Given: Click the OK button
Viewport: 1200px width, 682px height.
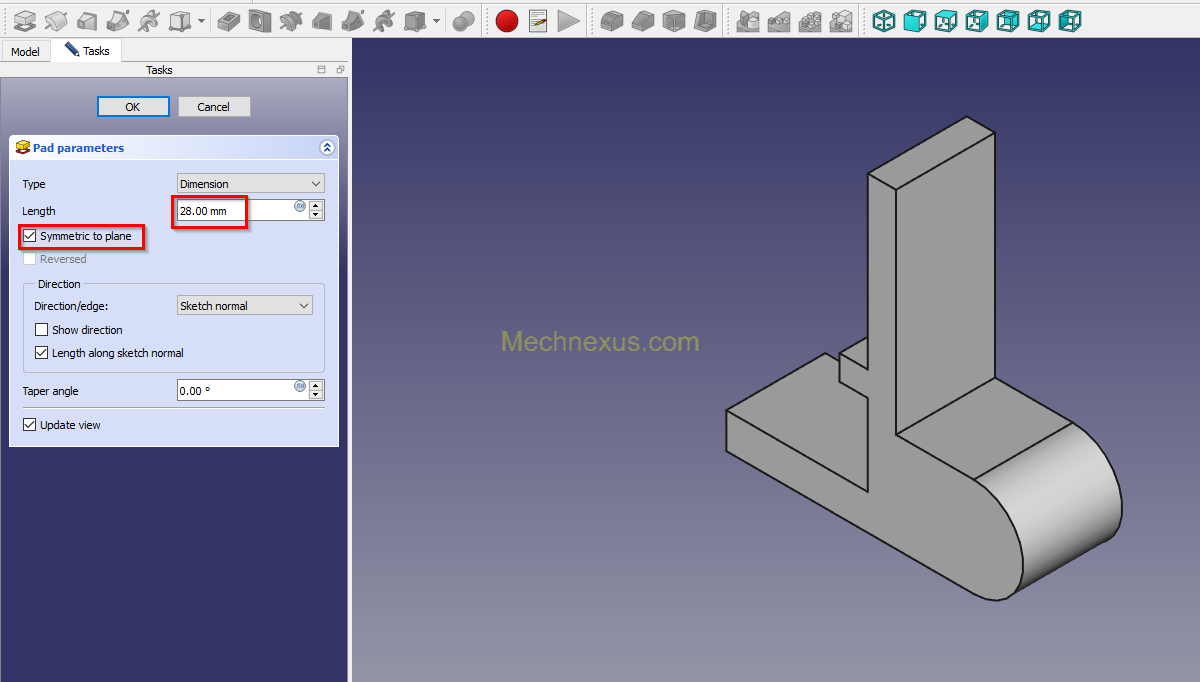Looking at the screenshot, I should coord(133,107).
